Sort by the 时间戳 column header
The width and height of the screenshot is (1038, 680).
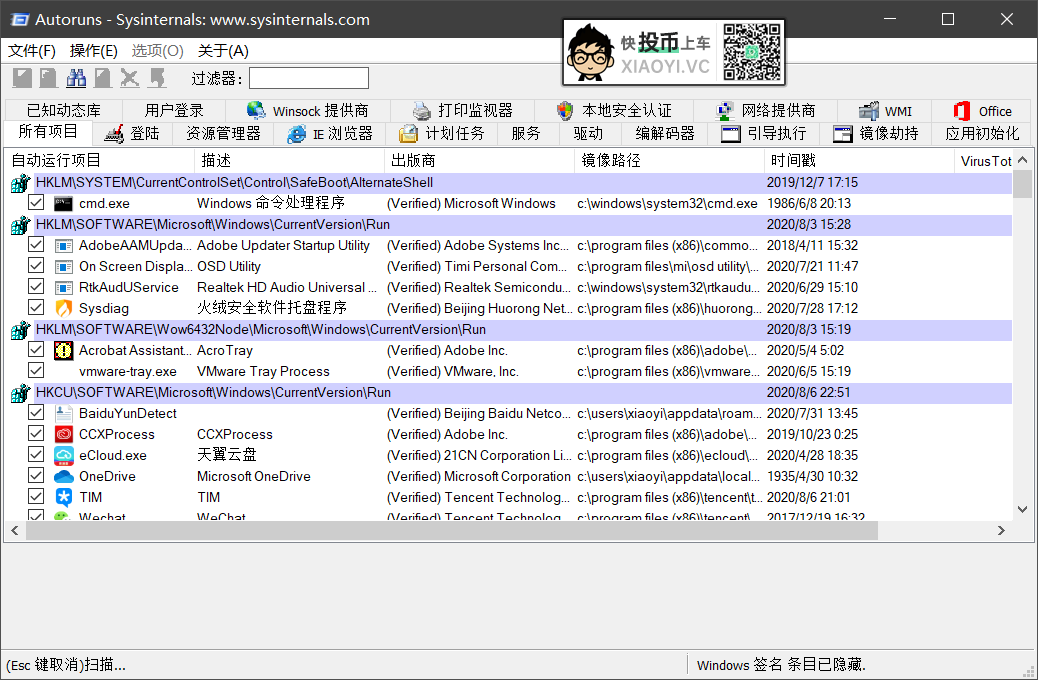[x=859, y=160]
